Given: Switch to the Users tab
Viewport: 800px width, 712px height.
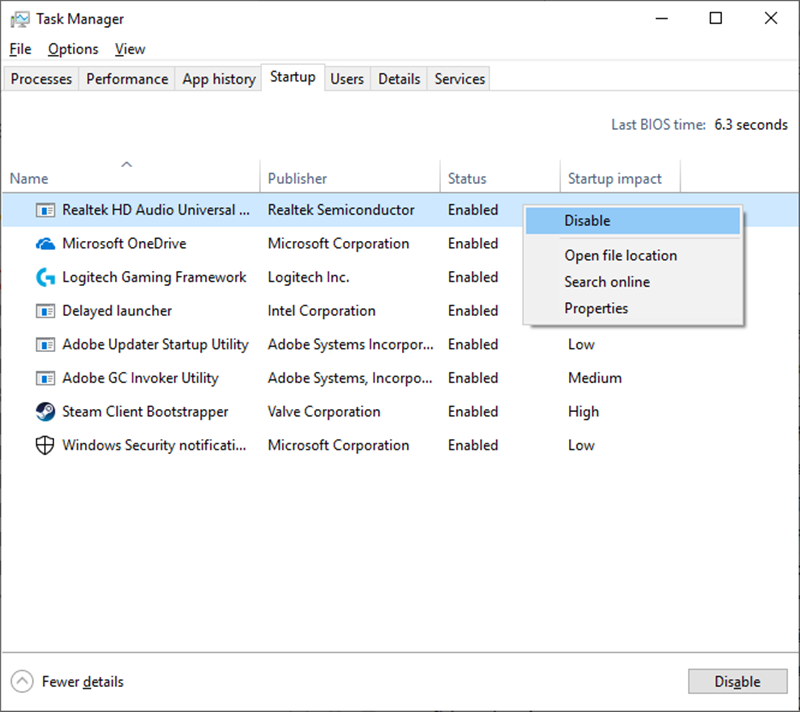Looking at the screenshot, I should pyautogui.click(x=347, y=79).
